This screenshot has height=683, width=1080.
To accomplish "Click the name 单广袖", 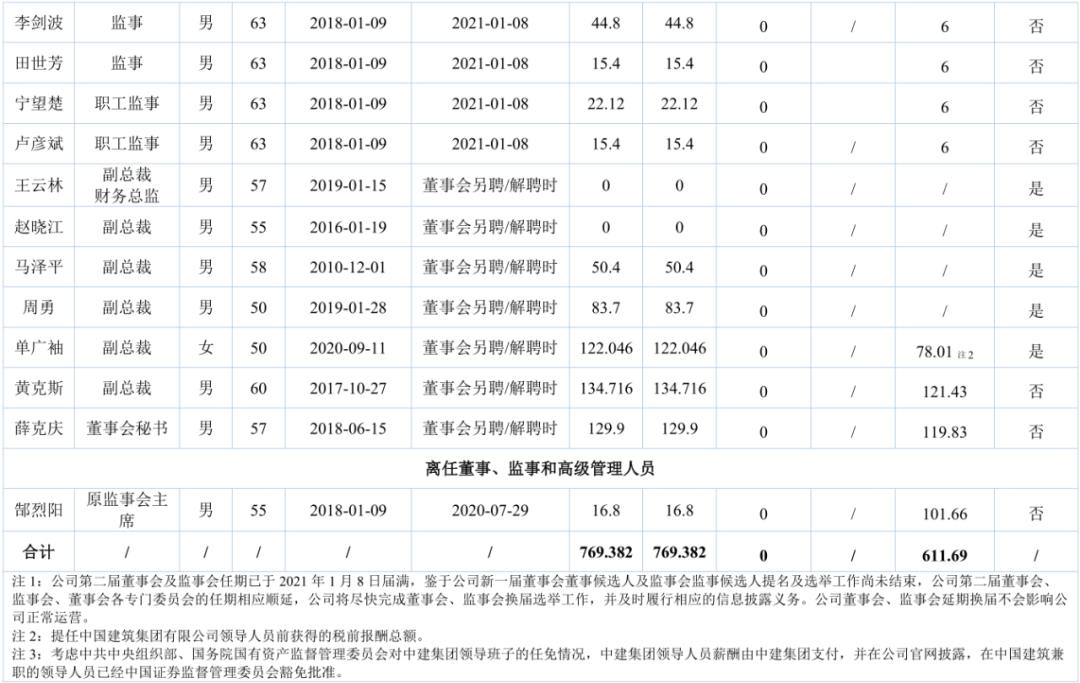I will tap(39, 348).
